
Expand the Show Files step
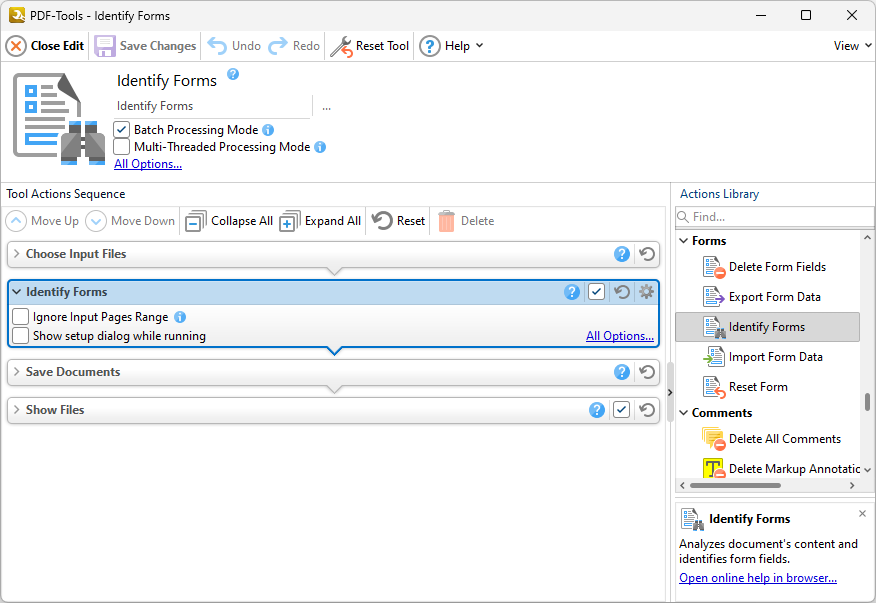[17, 410]
